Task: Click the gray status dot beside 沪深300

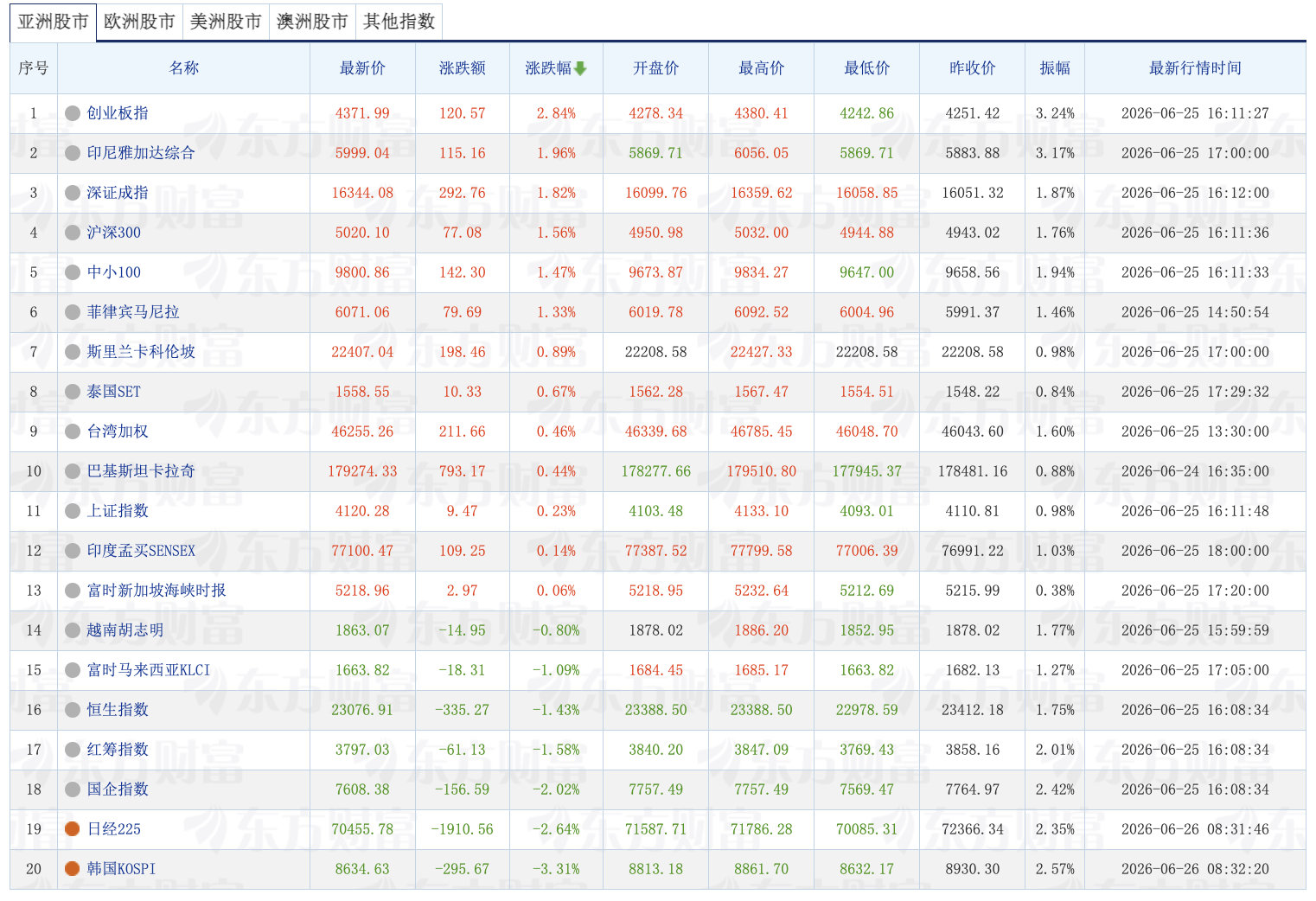Action: [73, 233]
